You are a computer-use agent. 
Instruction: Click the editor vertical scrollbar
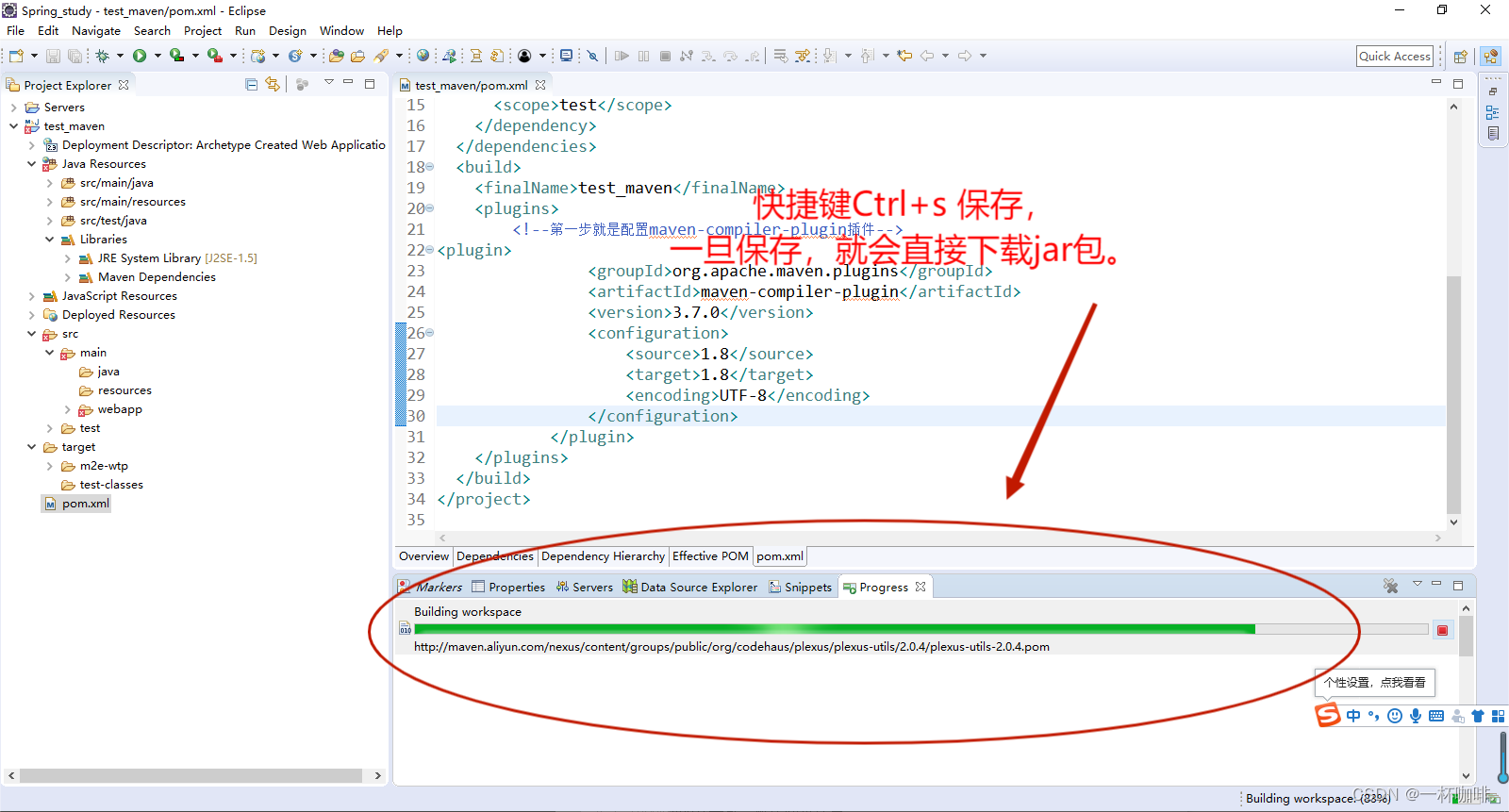[x=1453, y=394]
